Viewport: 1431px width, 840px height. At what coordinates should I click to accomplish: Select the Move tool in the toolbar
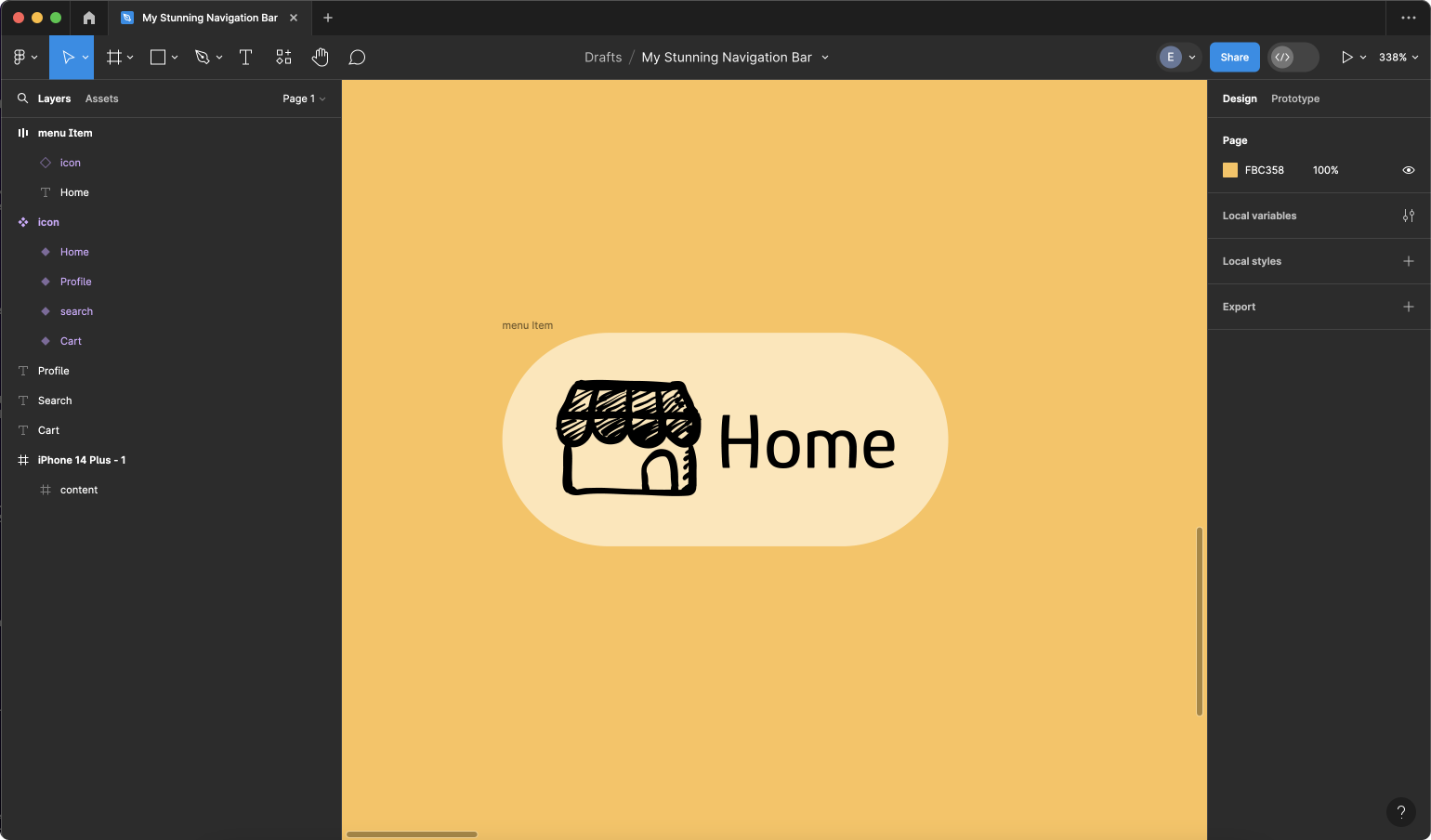click(x=67, y=58)
